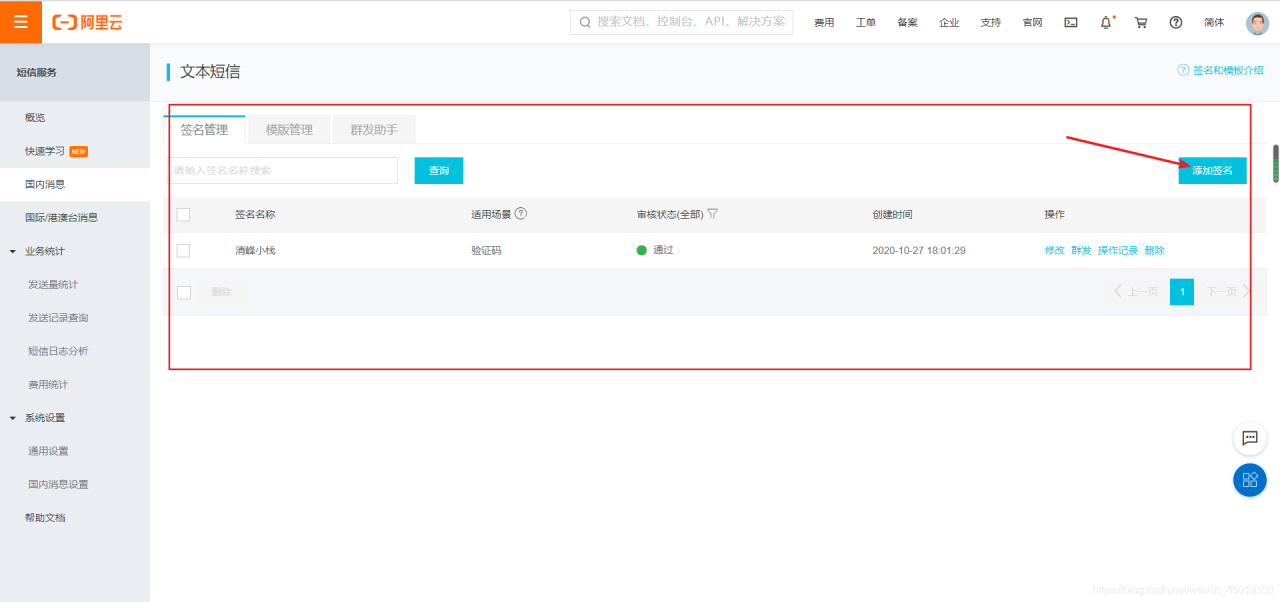Open the floating chat message icon
1280x602 pixels.
pyautogui.click(x=1250, y=438)
